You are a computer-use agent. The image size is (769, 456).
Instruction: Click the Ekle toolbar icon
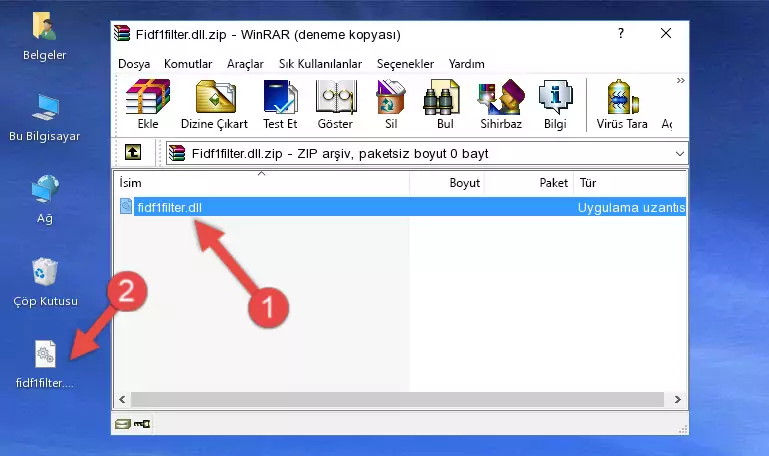[x=148, y=97]
